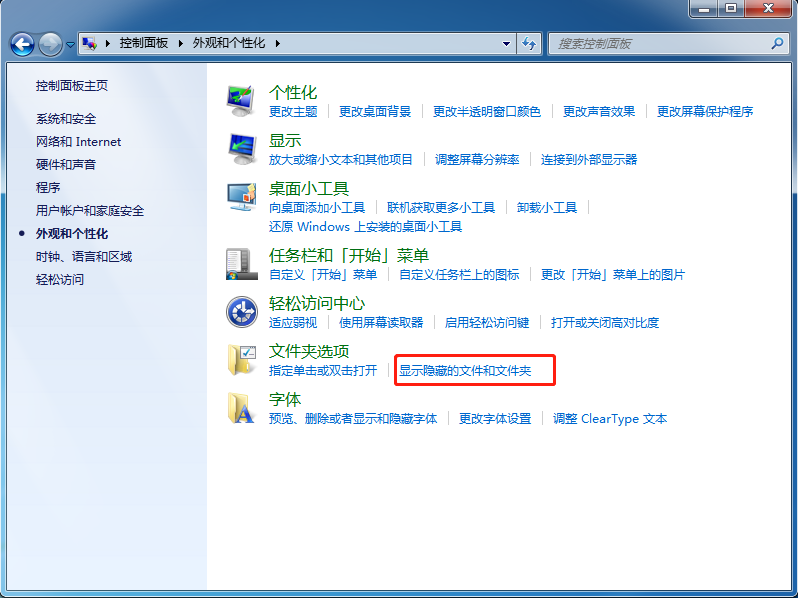Image resolution: width=798 pixels, height=598 pixels.
Task: Open the recent pages dropdown arrow
Action: (x=70, y=45)
